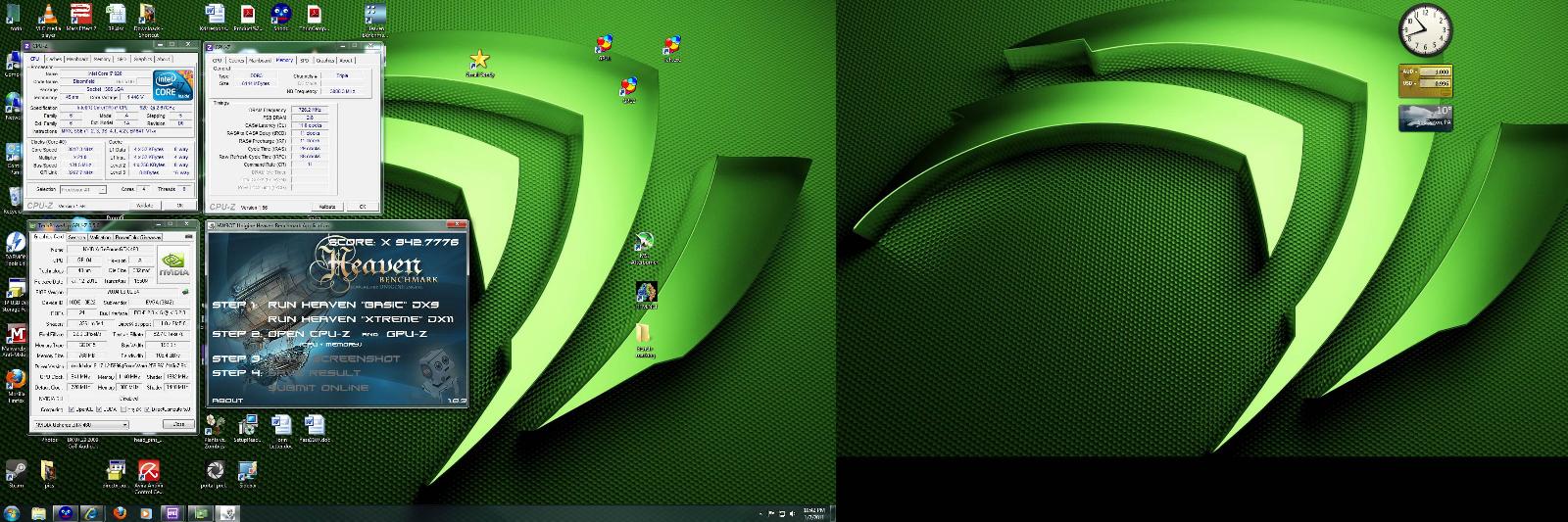Open Downloads shortcut on desktop
Viewport: 1568px width, 522px height.
148,20
